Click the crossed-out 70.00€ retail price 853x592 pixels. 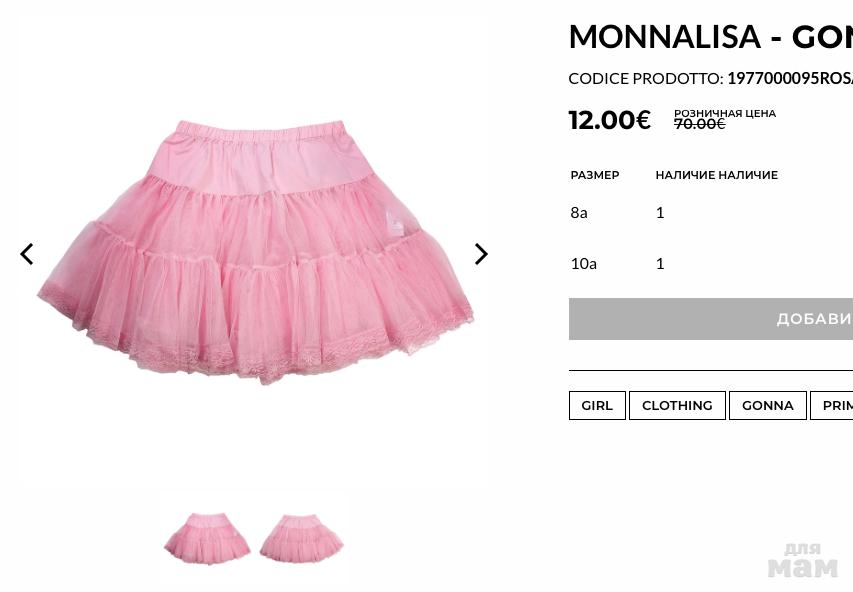(x=699, y=124)
